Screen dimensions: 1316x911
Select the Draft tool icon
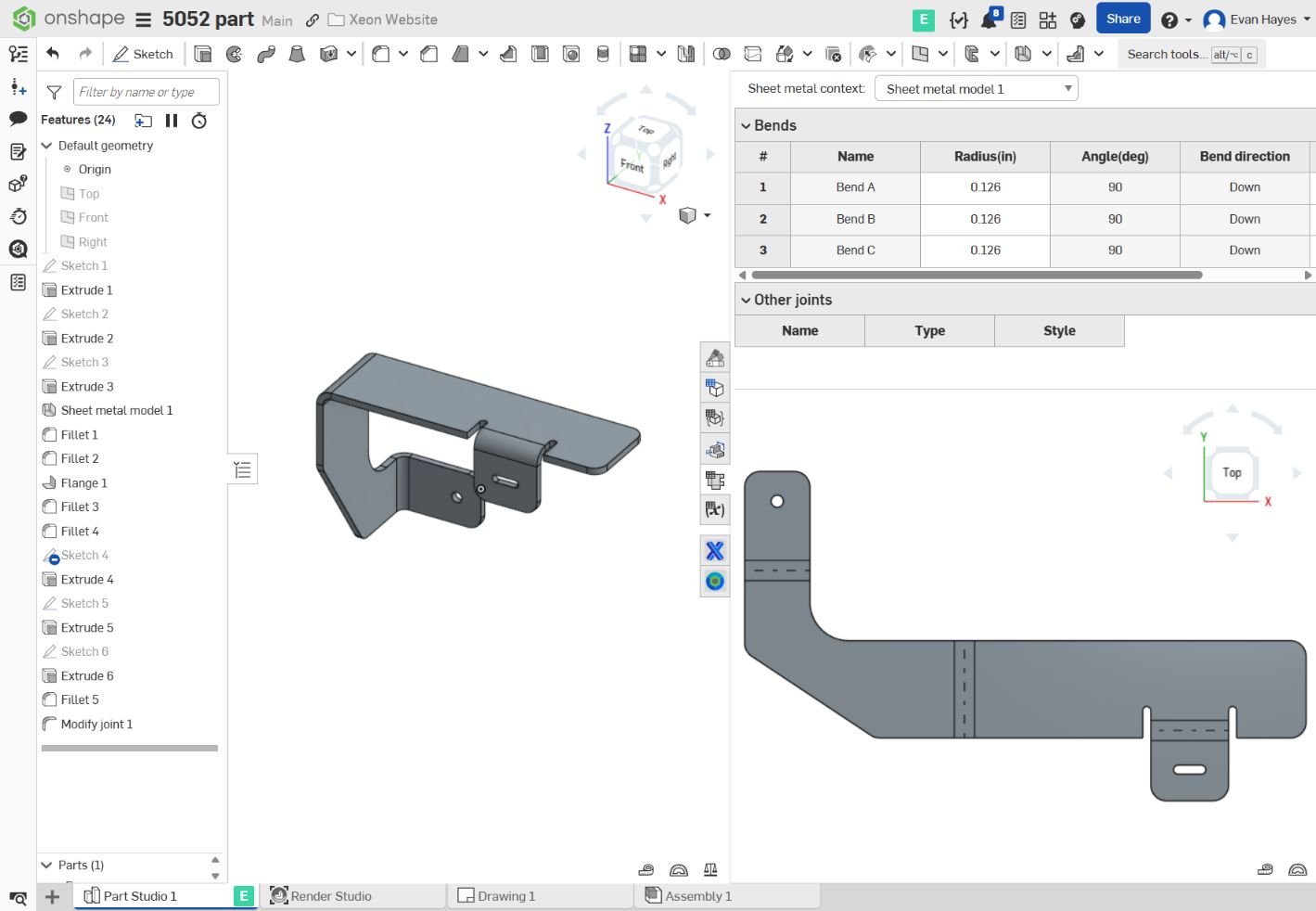coord(461,55)
